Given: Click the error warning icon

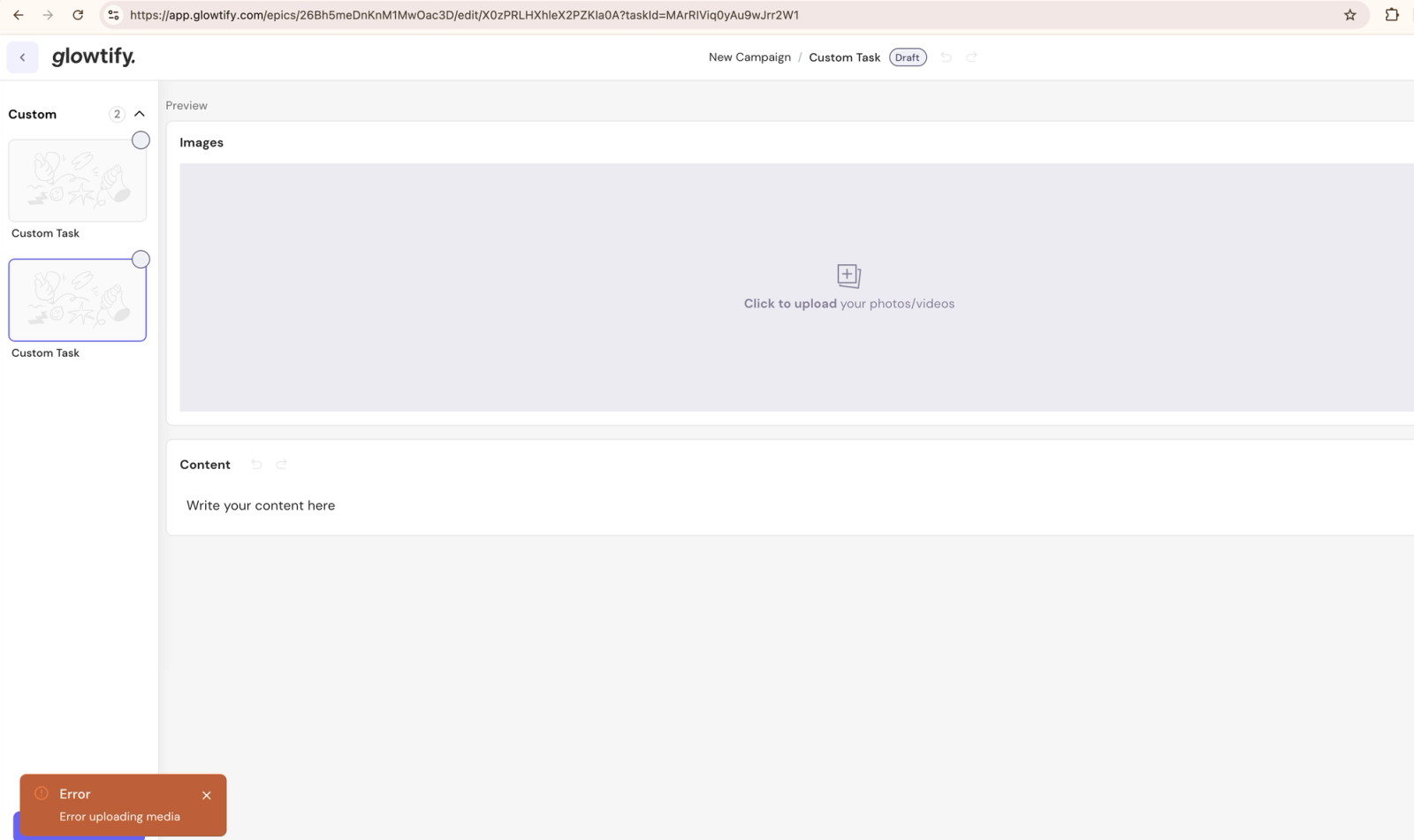Looking at the screenshot, I should (x=42, y=793).
